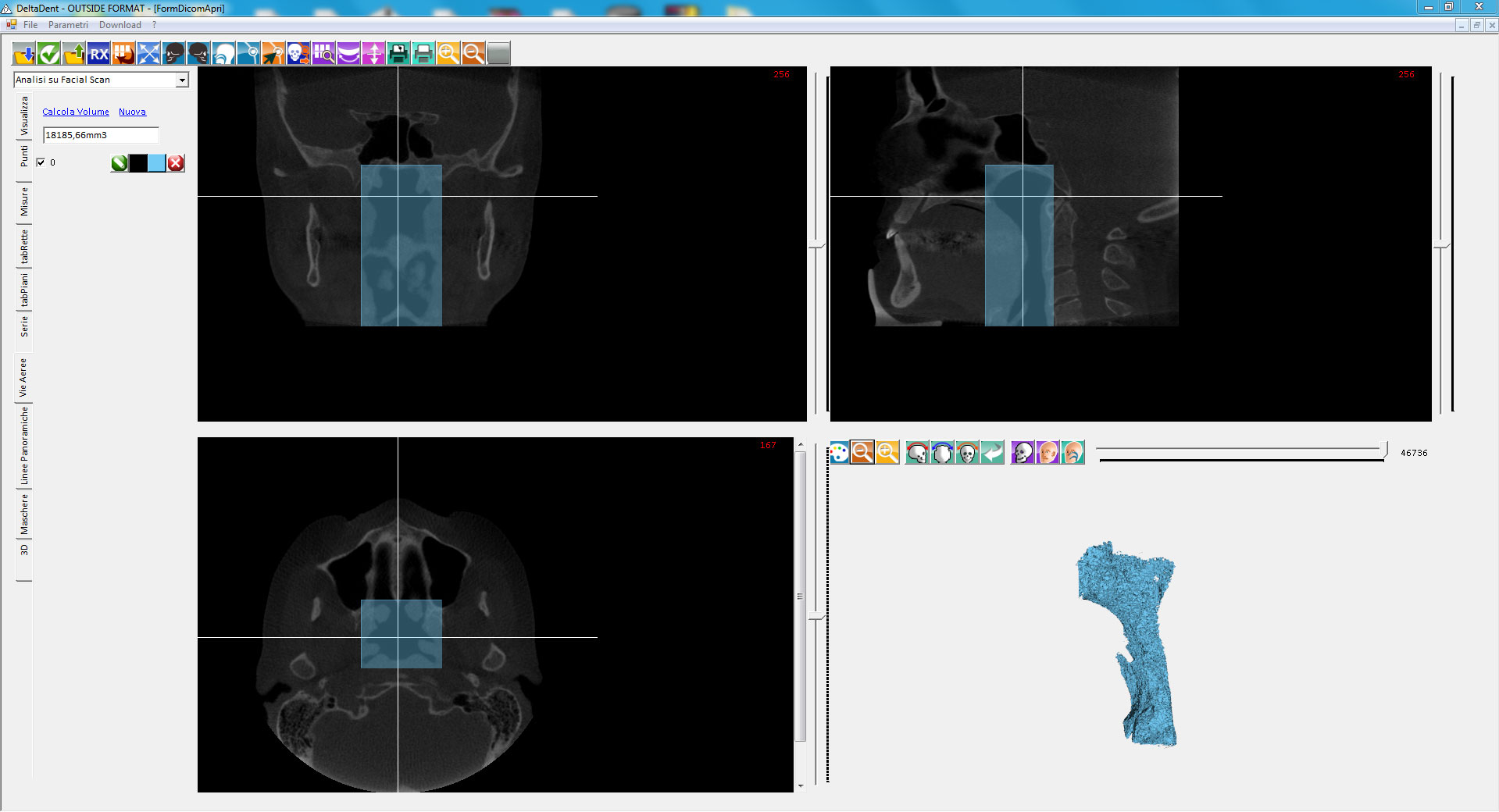Show skin face view with purple face icon
Screen dimensions: 1499x812
pos(1048,452)
